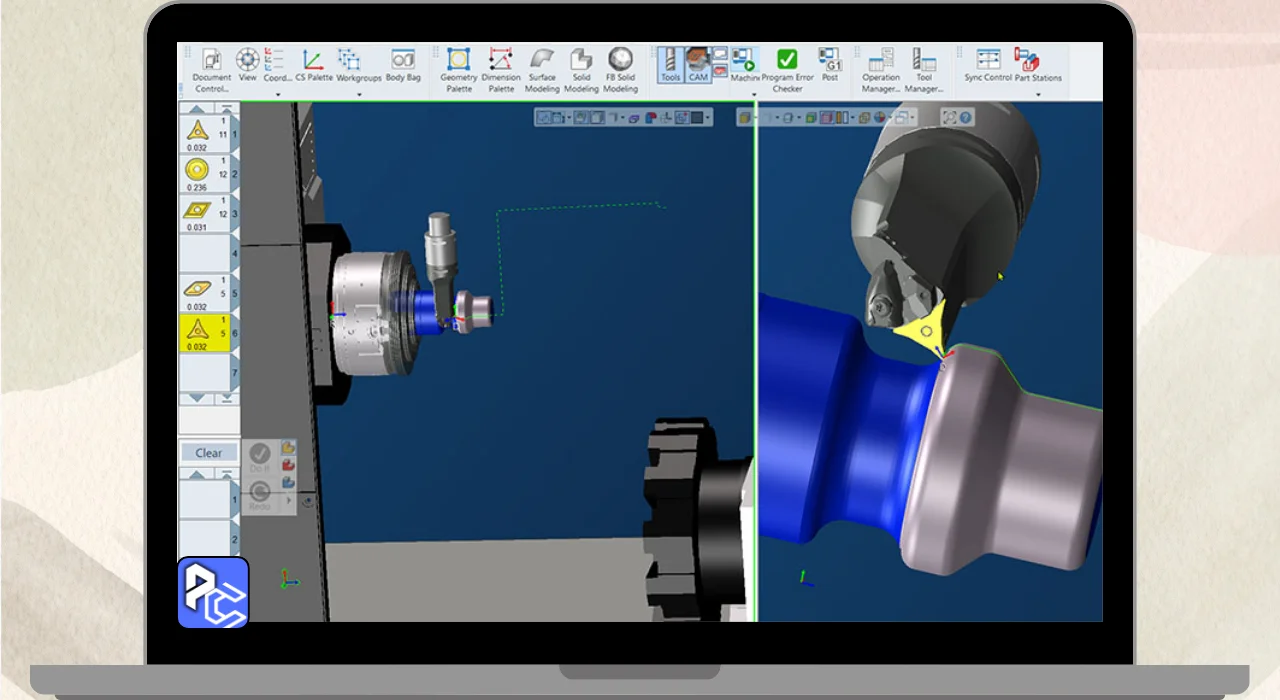Select the highlighted yellow tool tile 6
Viewport: 1280px width, 700px height.
204,332
